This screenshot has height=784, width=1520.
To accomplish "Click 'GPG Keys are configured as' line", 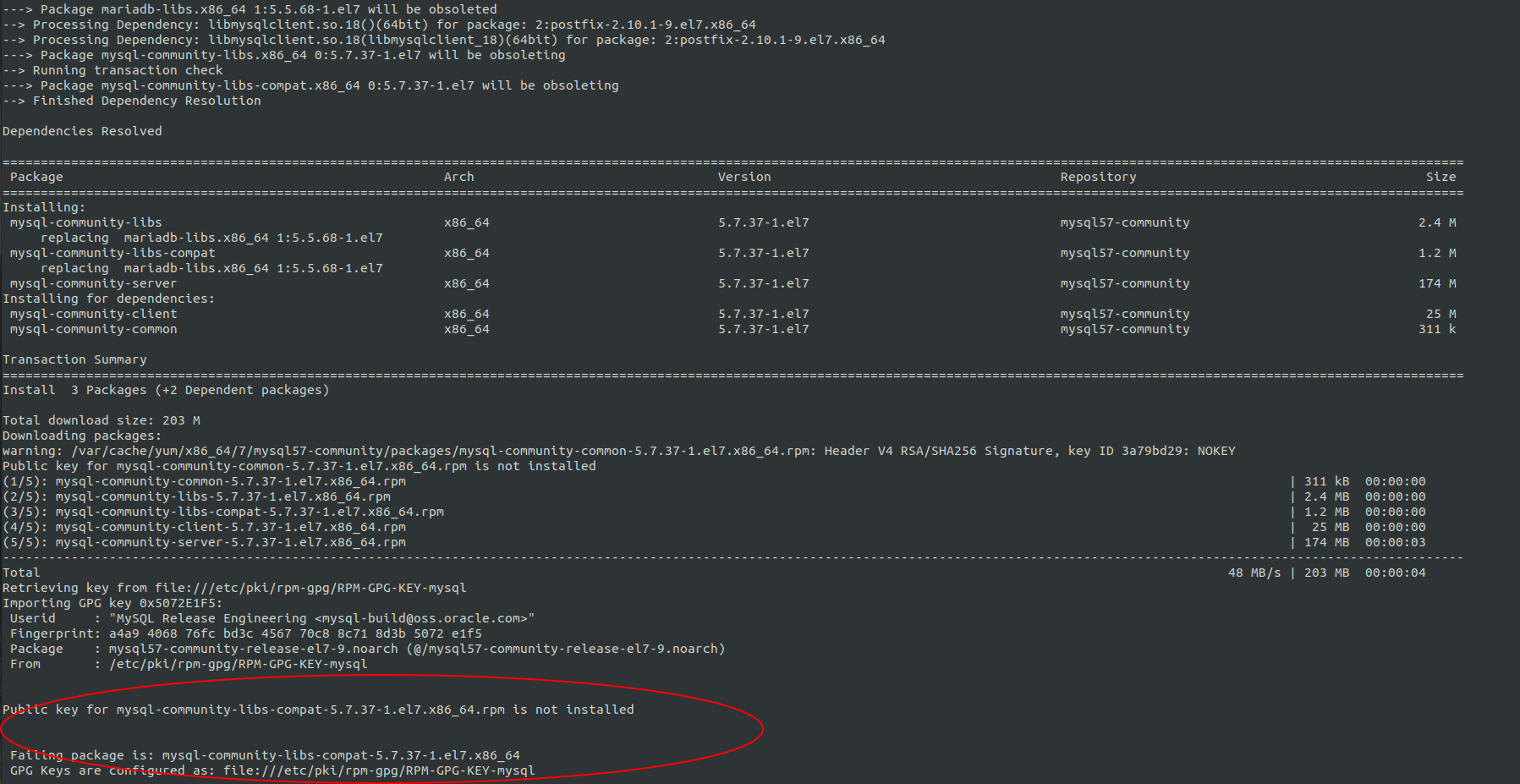I will point(272,770).
